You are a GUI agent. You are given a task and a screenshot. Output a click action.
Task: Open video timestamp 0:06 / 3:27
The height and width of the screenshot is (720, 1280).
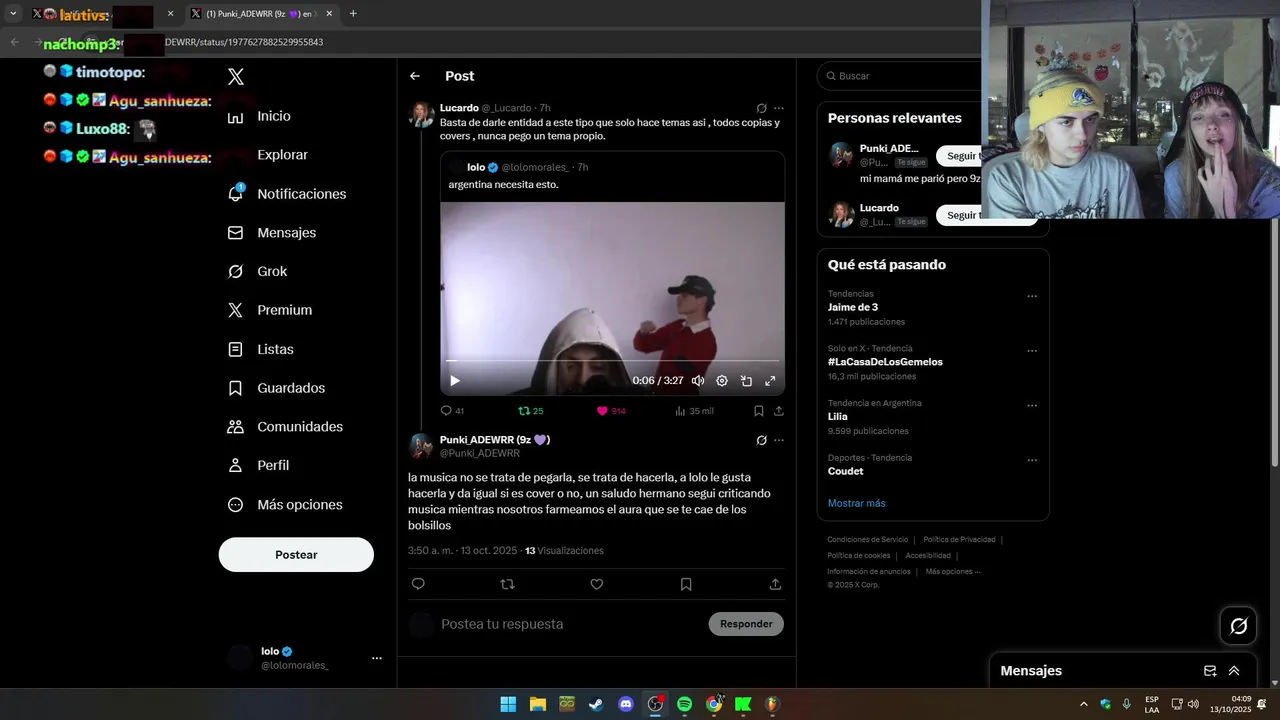[x=658, y=381]
